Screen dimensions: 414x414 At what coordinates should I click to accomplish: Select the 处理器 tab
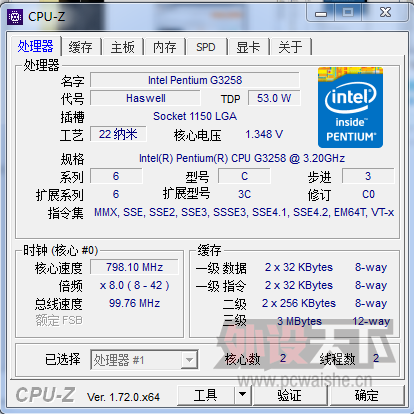pyautogui.click(x=35, y=46)
